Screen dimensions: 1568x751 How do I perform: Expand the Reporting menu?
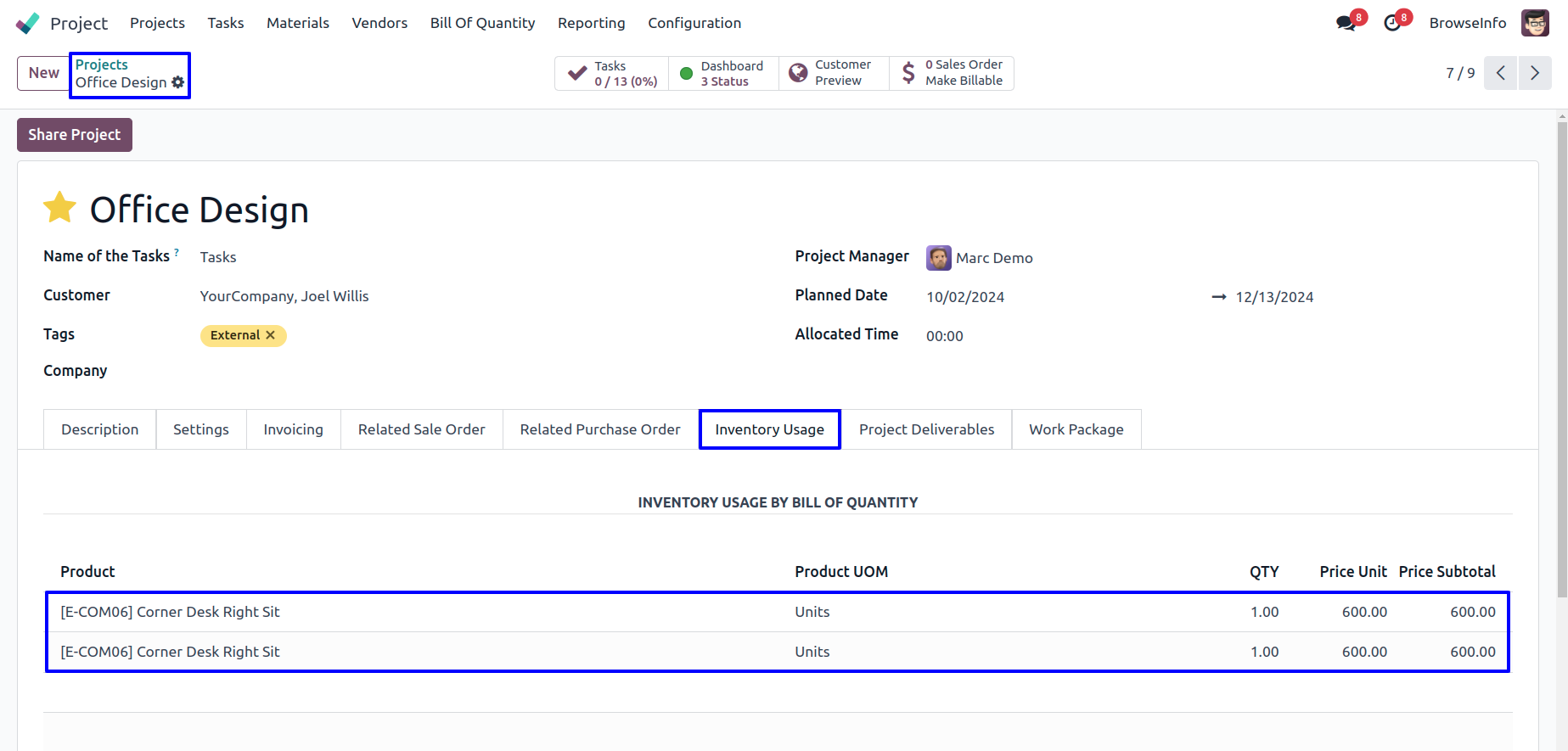coord(592,23)
